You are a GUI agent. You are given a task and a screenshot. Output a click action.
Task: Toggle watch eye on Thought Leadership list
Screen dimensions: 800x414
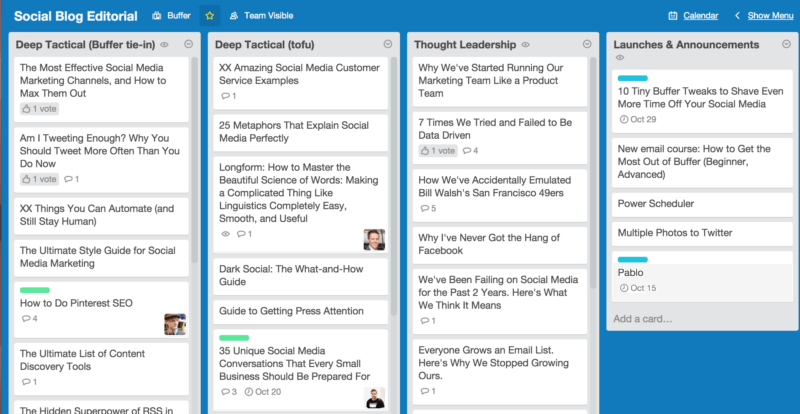[x=526, y=45]
